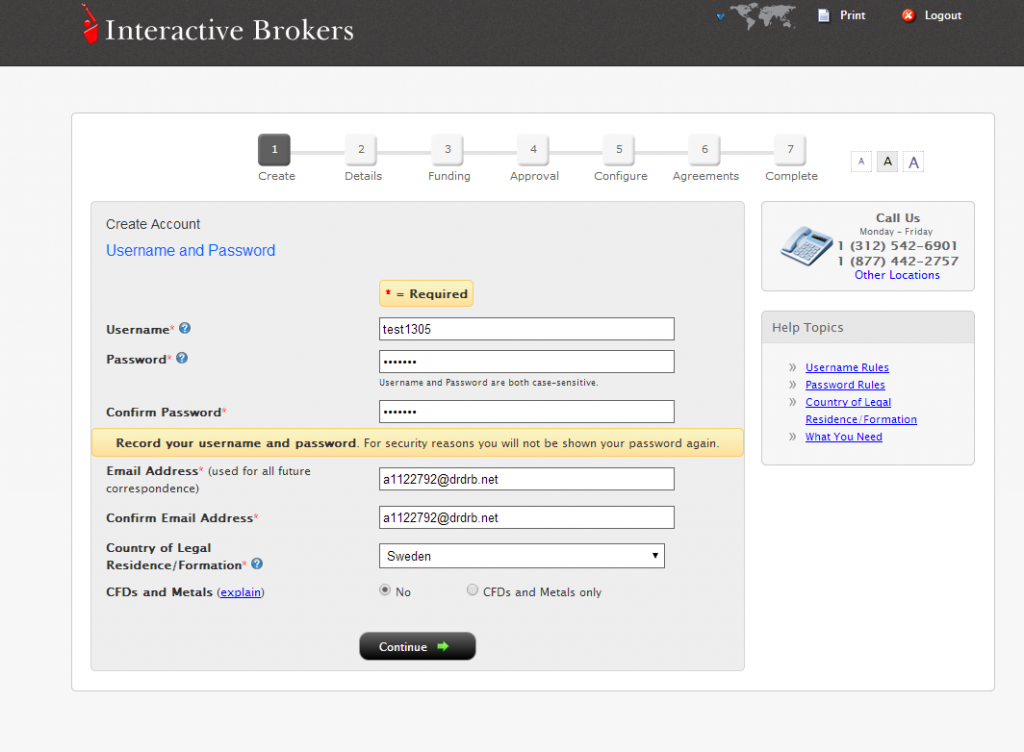
Task: Set the large font size
Action: [913, 162]
